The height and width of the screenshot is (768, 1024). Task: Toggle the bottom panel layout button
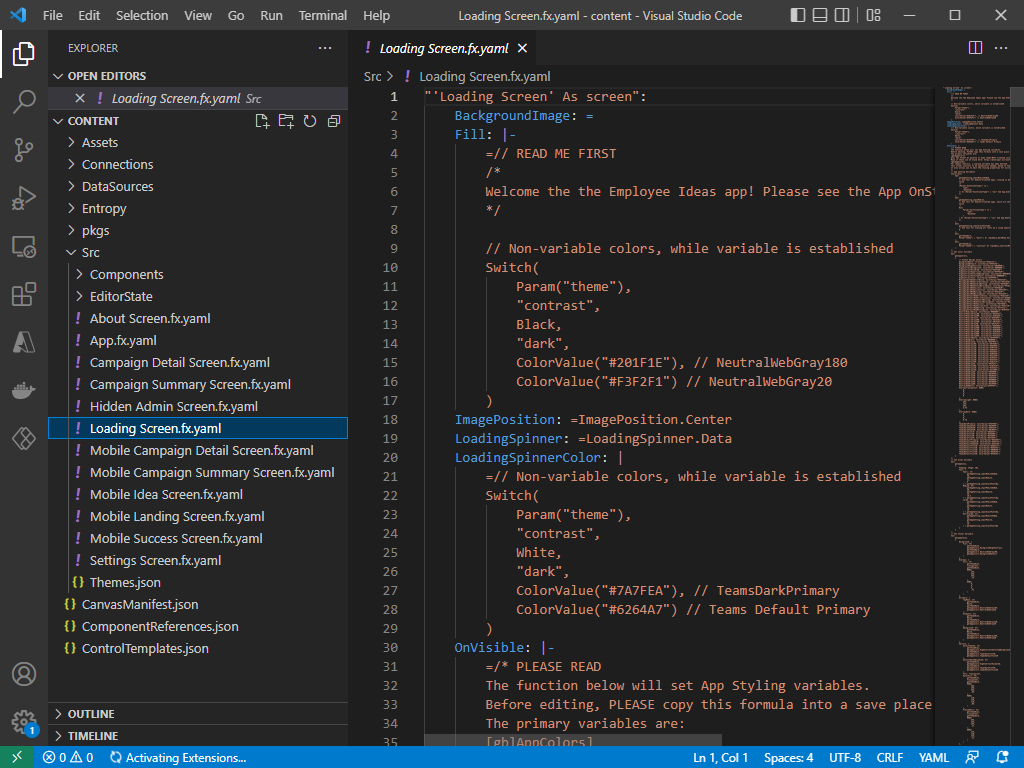coord(821,15)
